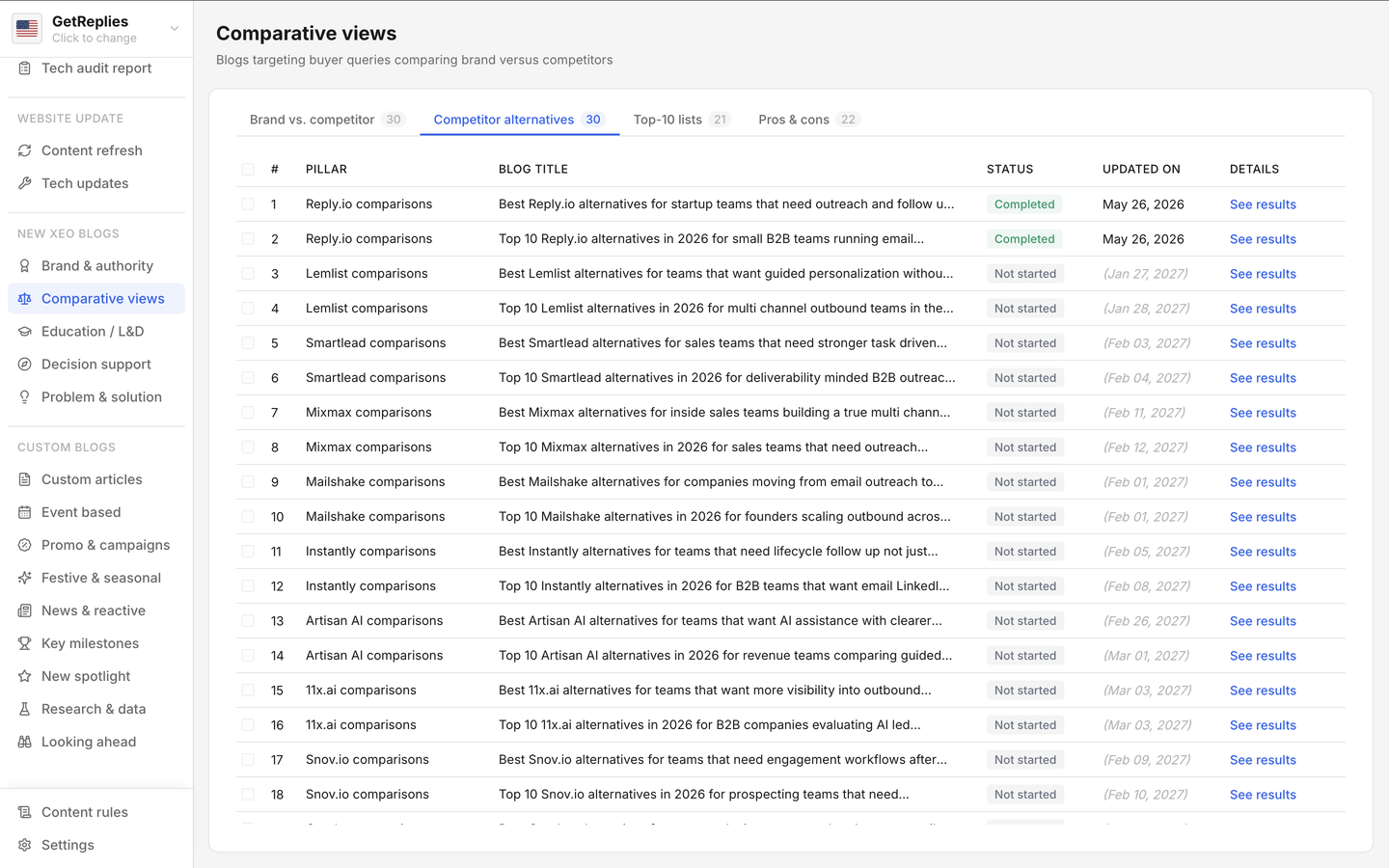
Task: Click the Key milestones trophy icon
Action: [25, 643]
